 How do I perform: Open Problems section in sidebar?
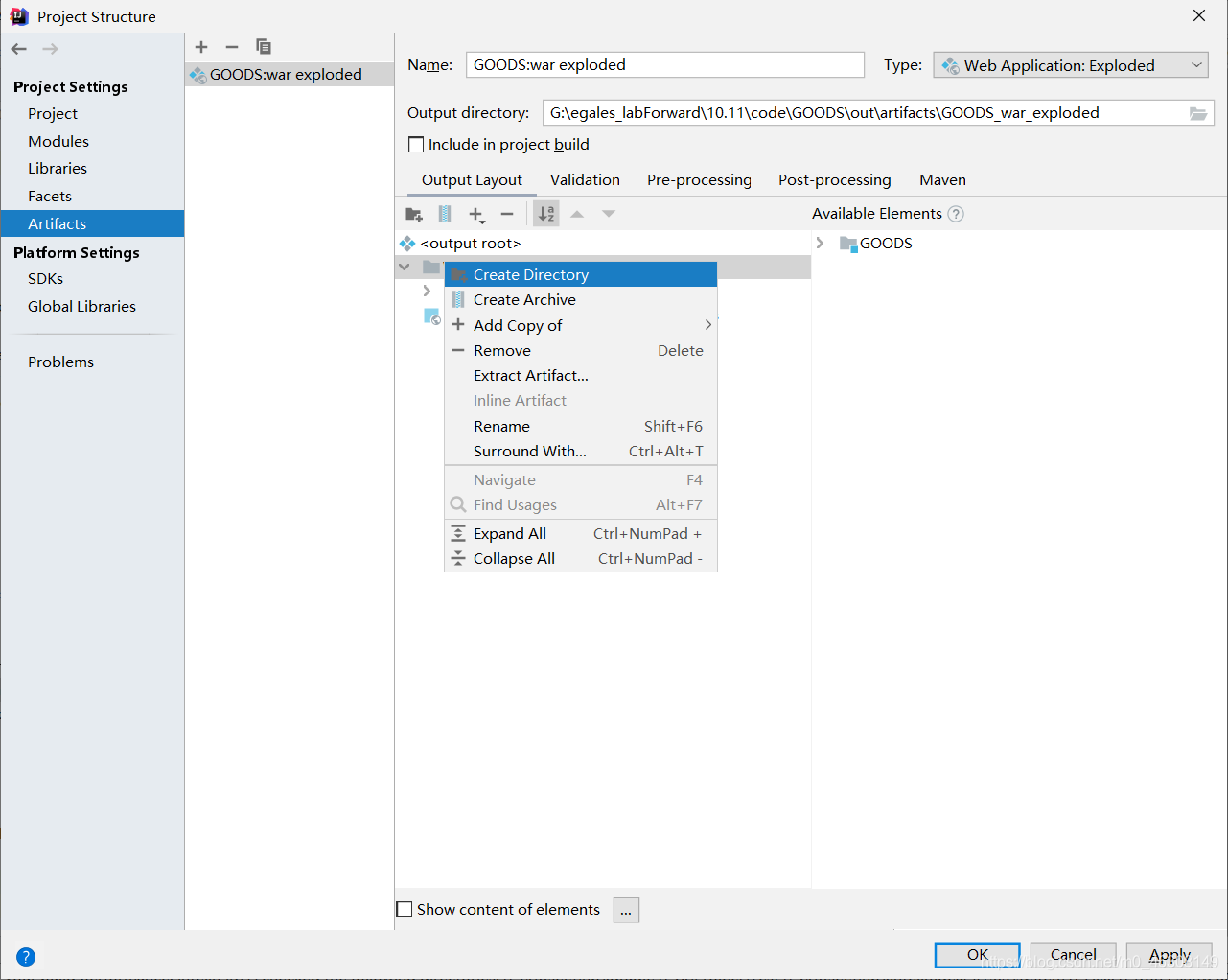[x=60, y=362]
